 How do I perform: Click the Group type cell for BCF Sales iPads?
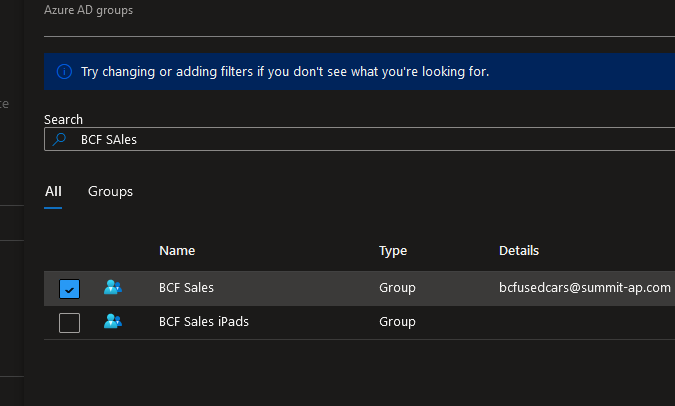point(397,322)
